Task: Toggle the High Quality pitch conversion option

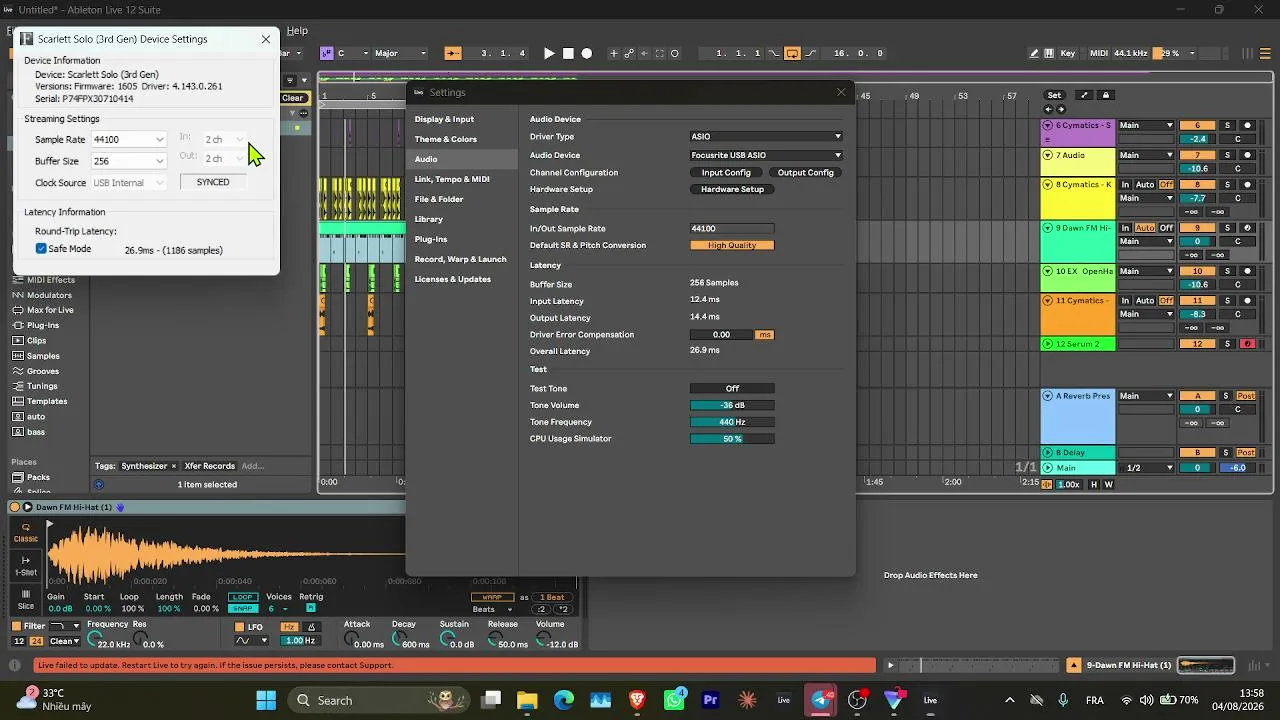Action: 732,245
